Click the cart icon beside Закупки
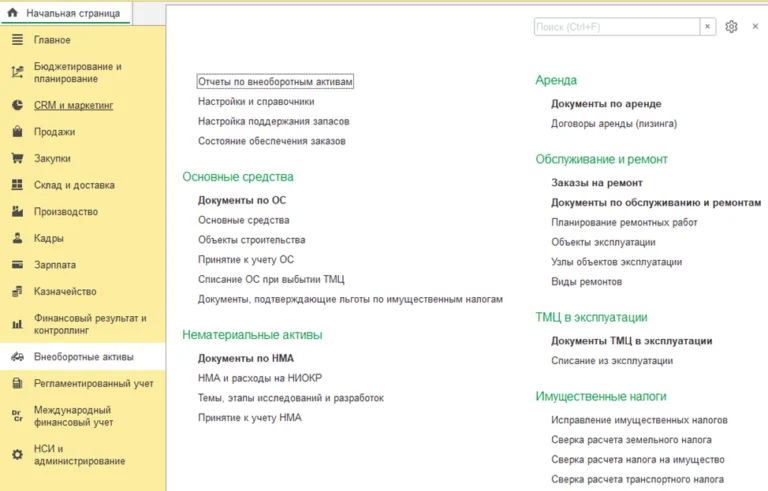768x491 pixels. click(x=17, y=158)
